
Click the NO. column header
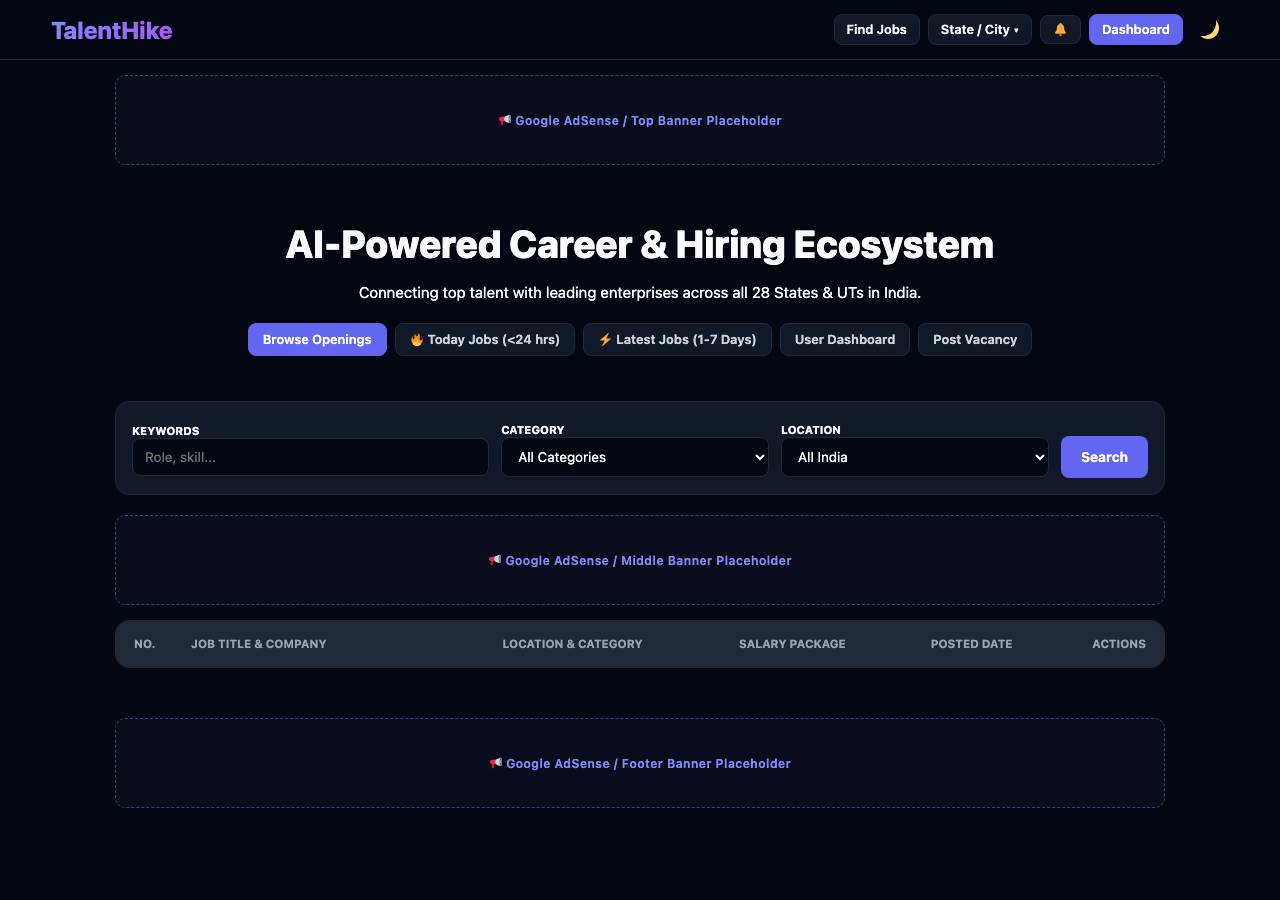pos(145,644)
